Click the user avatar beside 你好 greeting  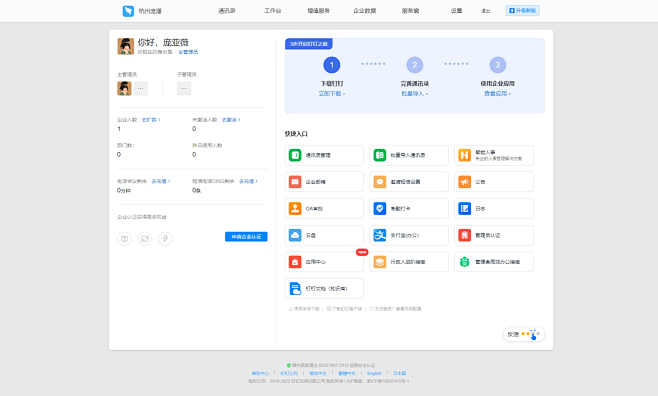125,46
